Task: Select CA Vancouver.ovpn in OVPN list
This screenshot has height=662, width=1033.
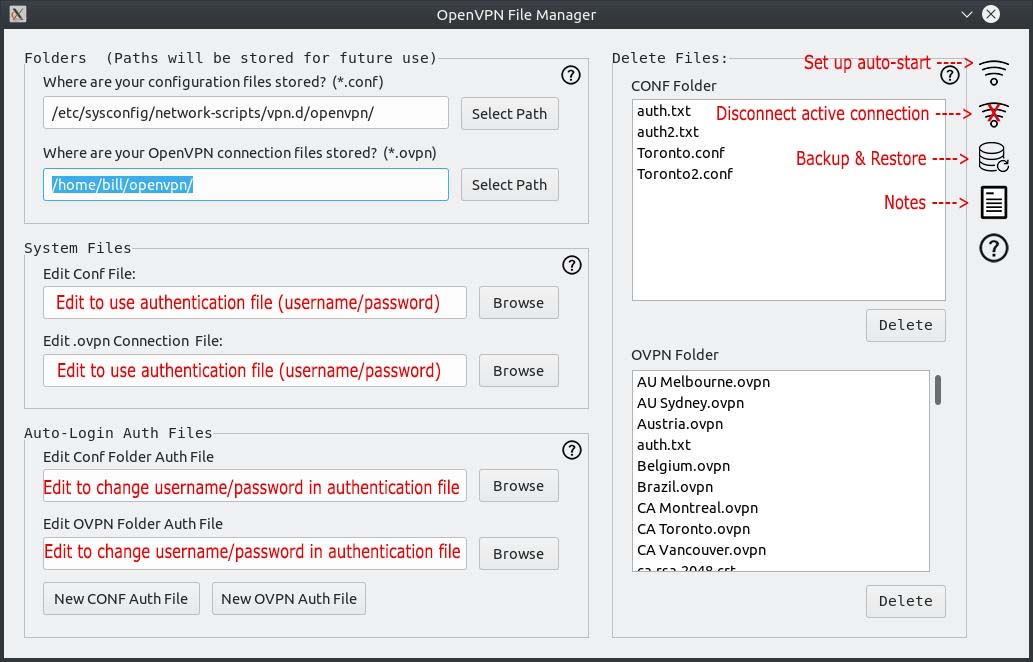Action: point(781,551)
